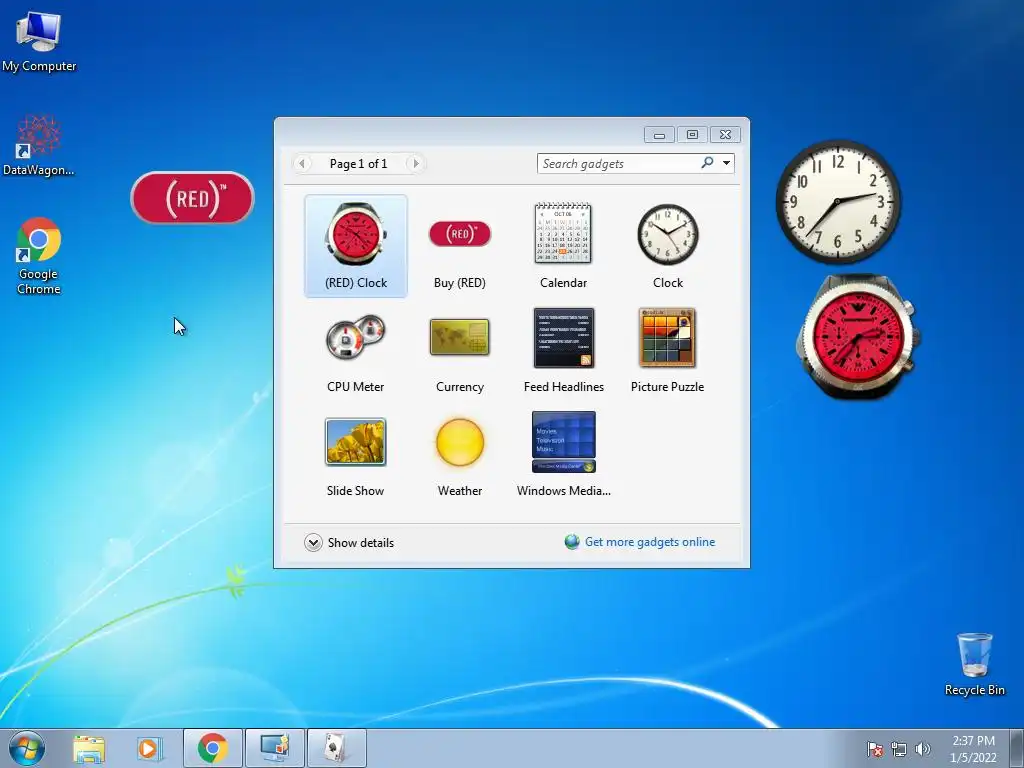Image resolution: width=1024 pixels, height=768 pixels.
Task: Close the gadget gallery window
Action: pyautogui.click(x=726, y=135)
